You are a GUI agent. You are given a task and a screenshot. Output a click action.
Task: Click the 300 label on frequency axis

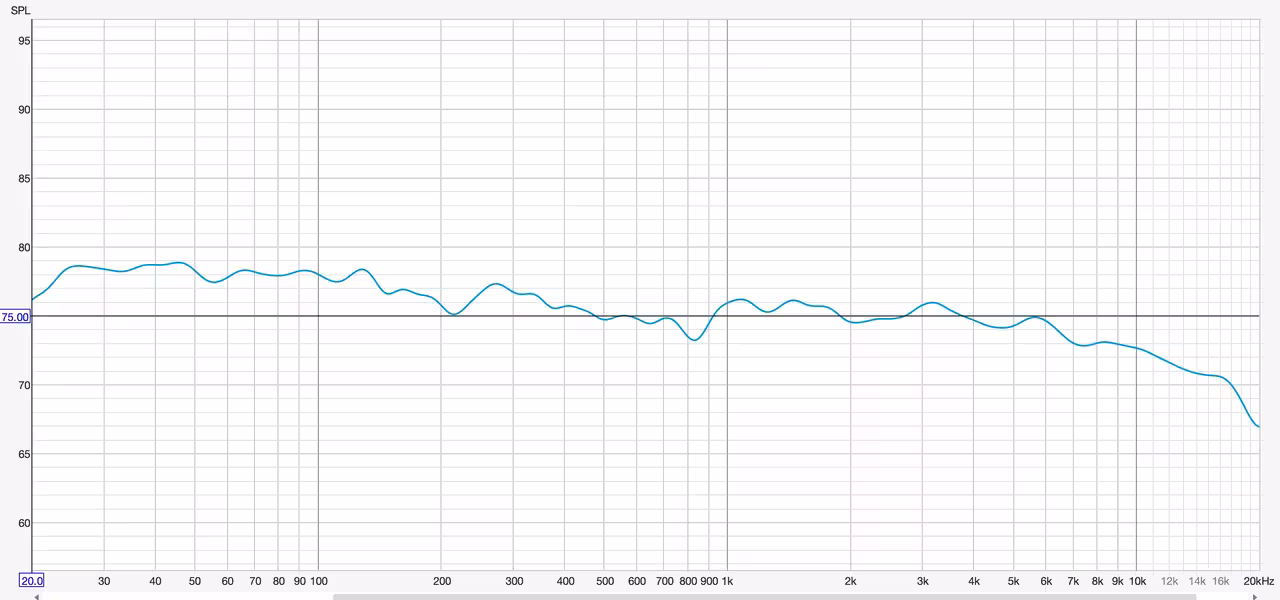tap(514, 581)
